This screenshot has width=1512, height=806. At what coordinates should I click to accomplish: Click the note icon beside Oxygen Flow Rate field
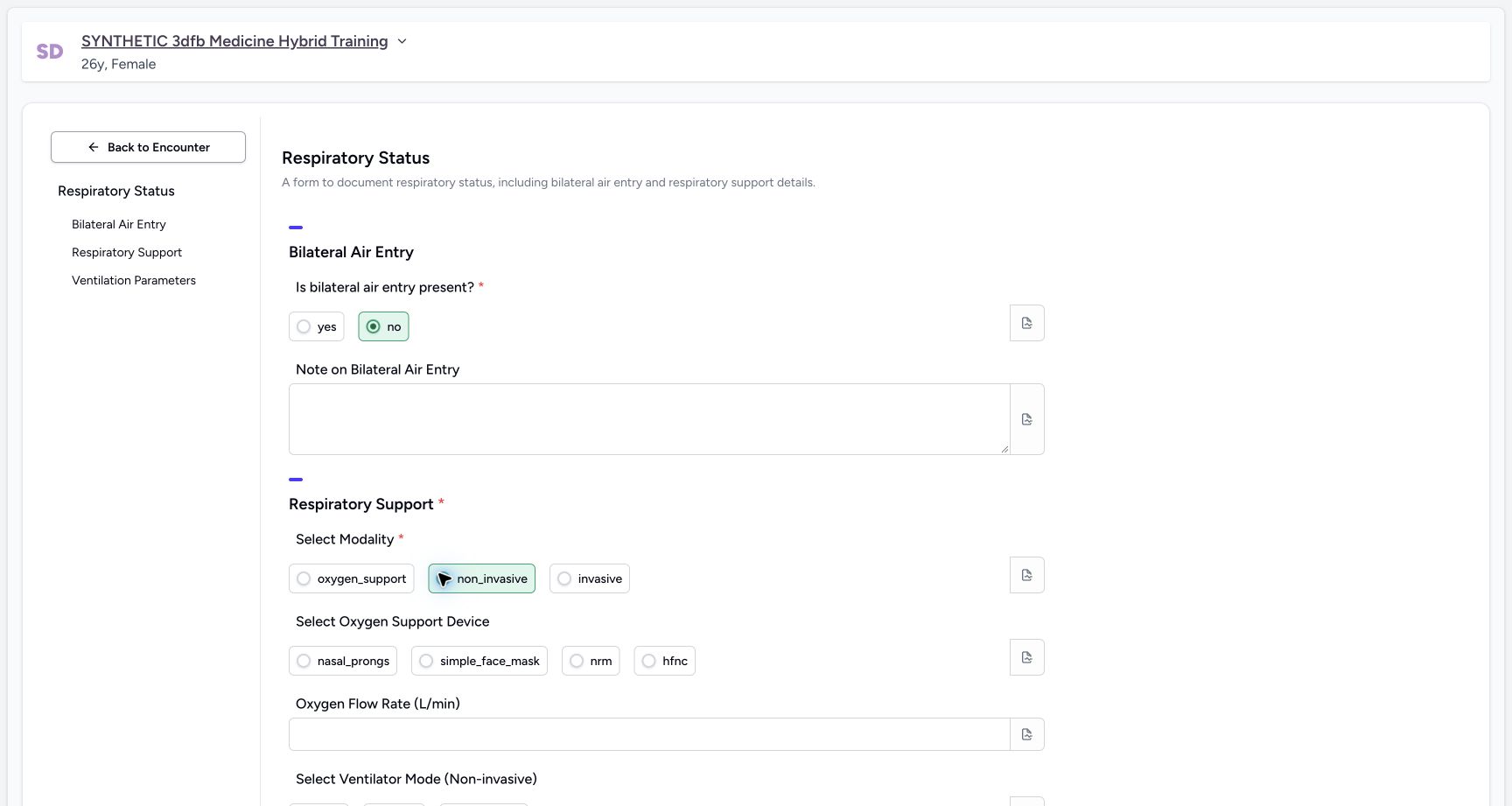click(1026, 734)
